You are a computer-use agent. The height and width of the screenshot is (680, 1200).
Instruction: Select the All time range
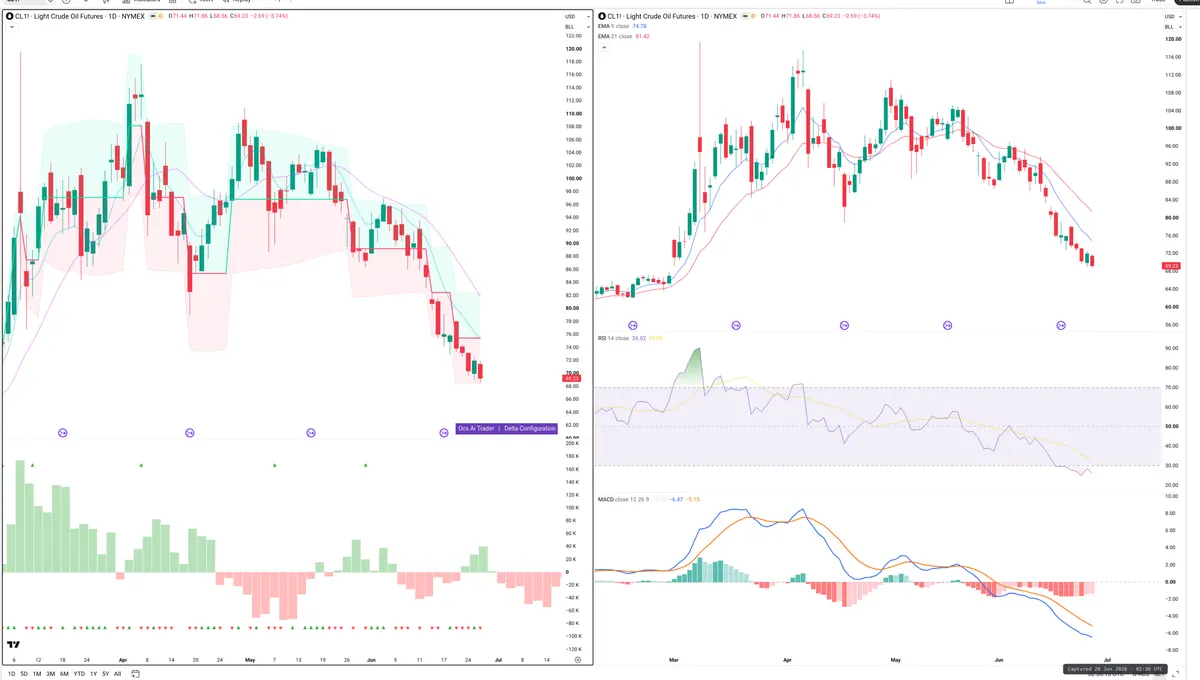tap(117, 674)
